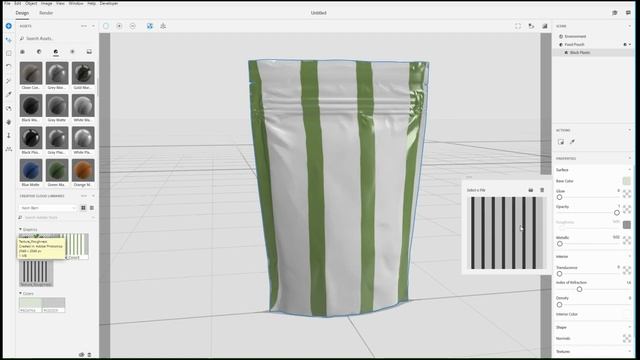Apply the Blue Matte material thumbnail
The height and width of the screenshot is (360, 640).
31,171
